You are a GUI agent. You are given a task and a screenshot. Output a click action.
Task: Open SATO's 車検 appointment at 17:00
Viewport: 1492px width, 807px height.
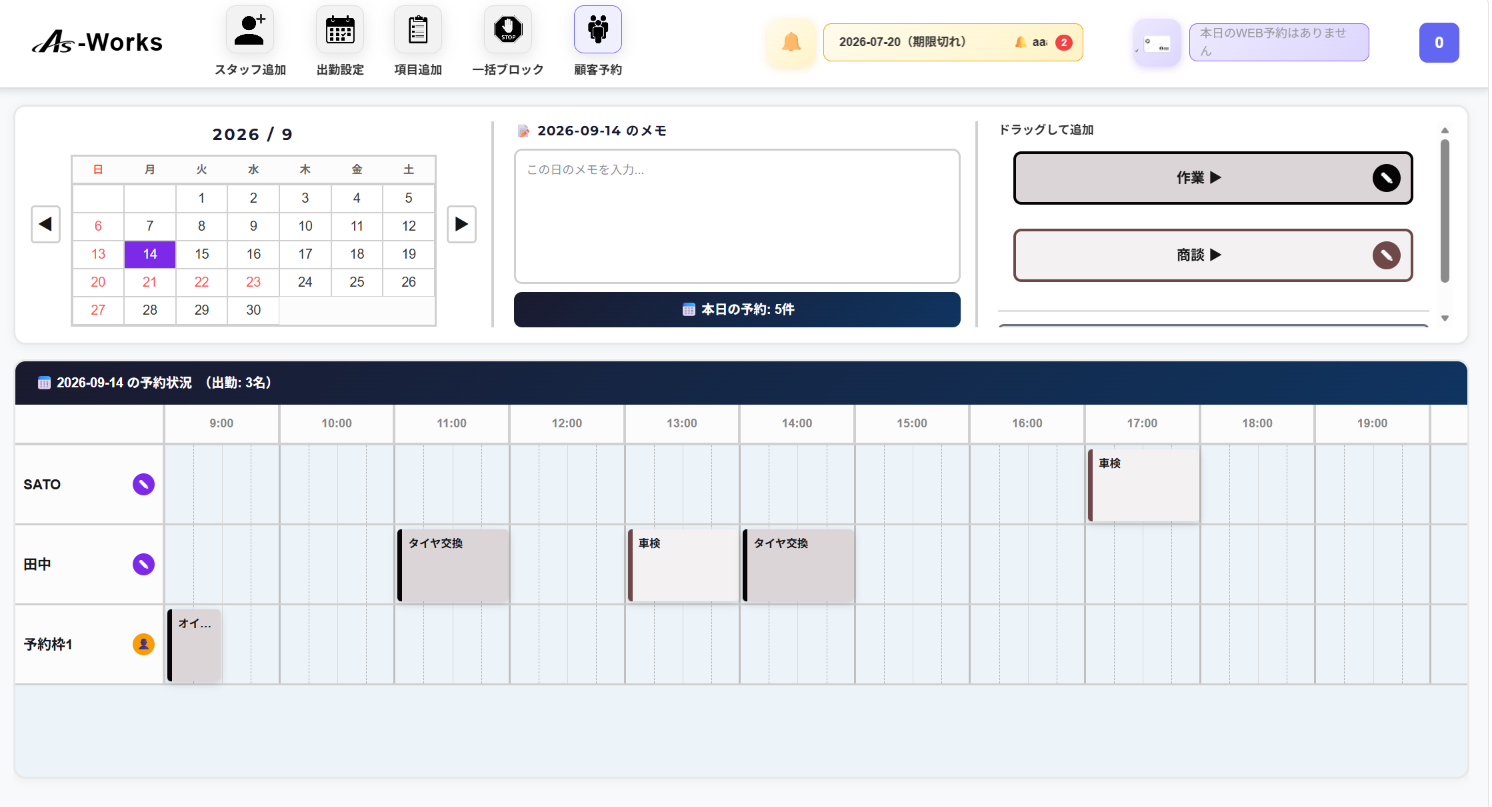[1143, 485]
